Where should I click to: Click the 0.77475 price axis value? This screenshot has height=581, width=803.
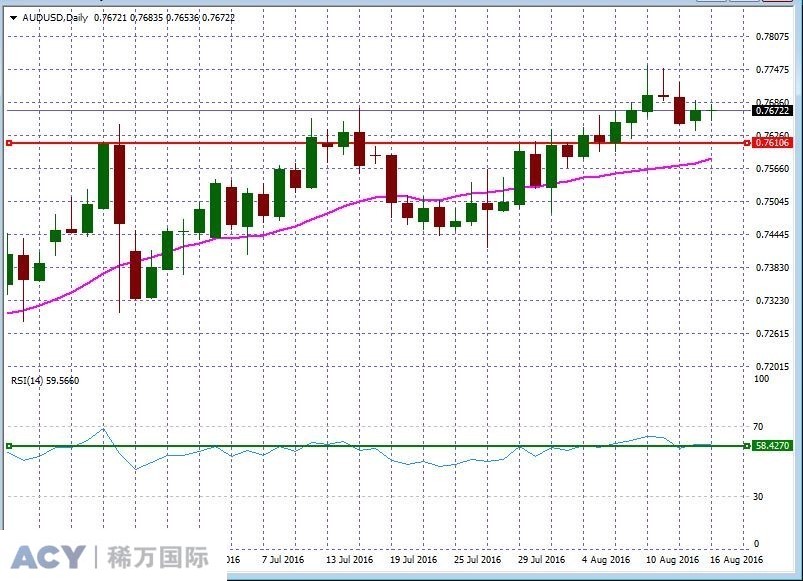772,70
